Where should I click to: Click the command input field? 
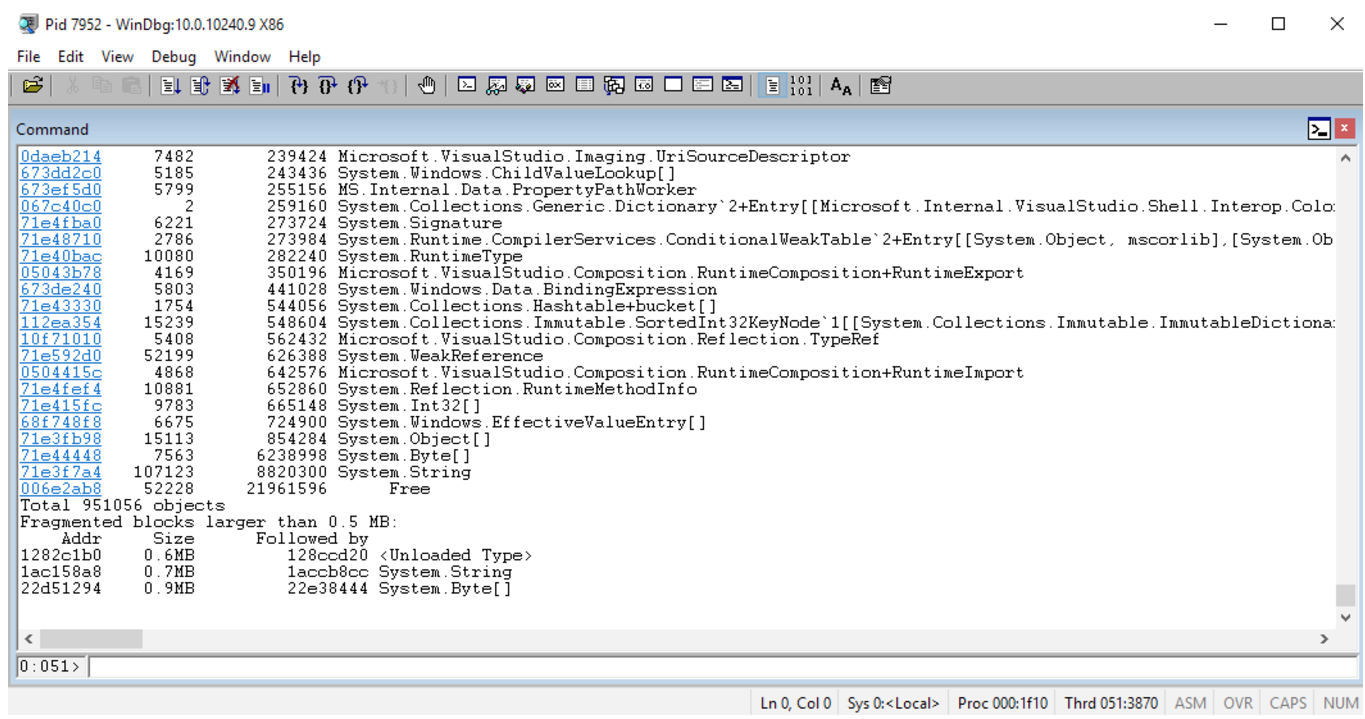722,666
